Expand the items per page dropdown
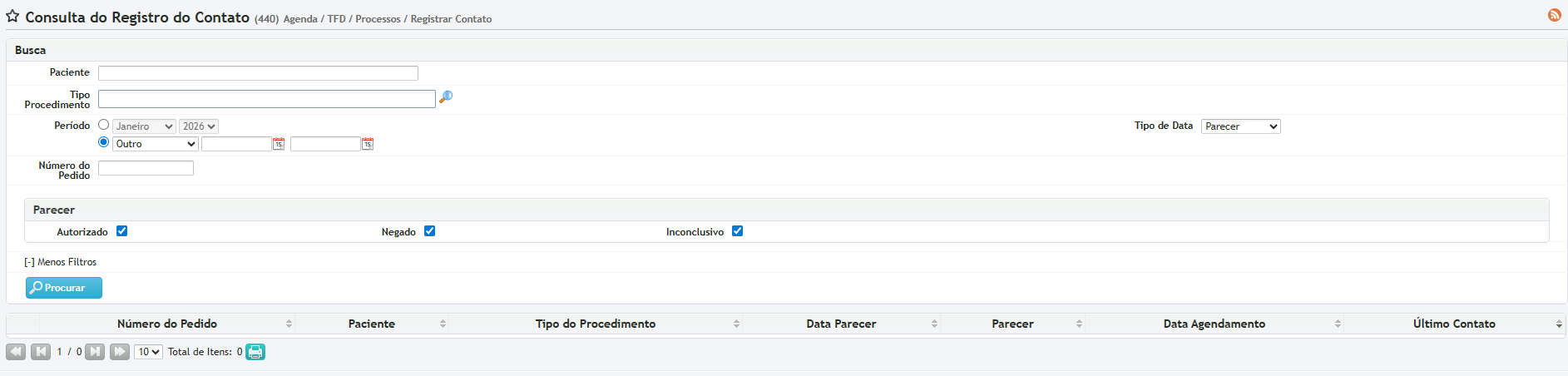Viewport: 1568px width, 376px height. point(149,352)
